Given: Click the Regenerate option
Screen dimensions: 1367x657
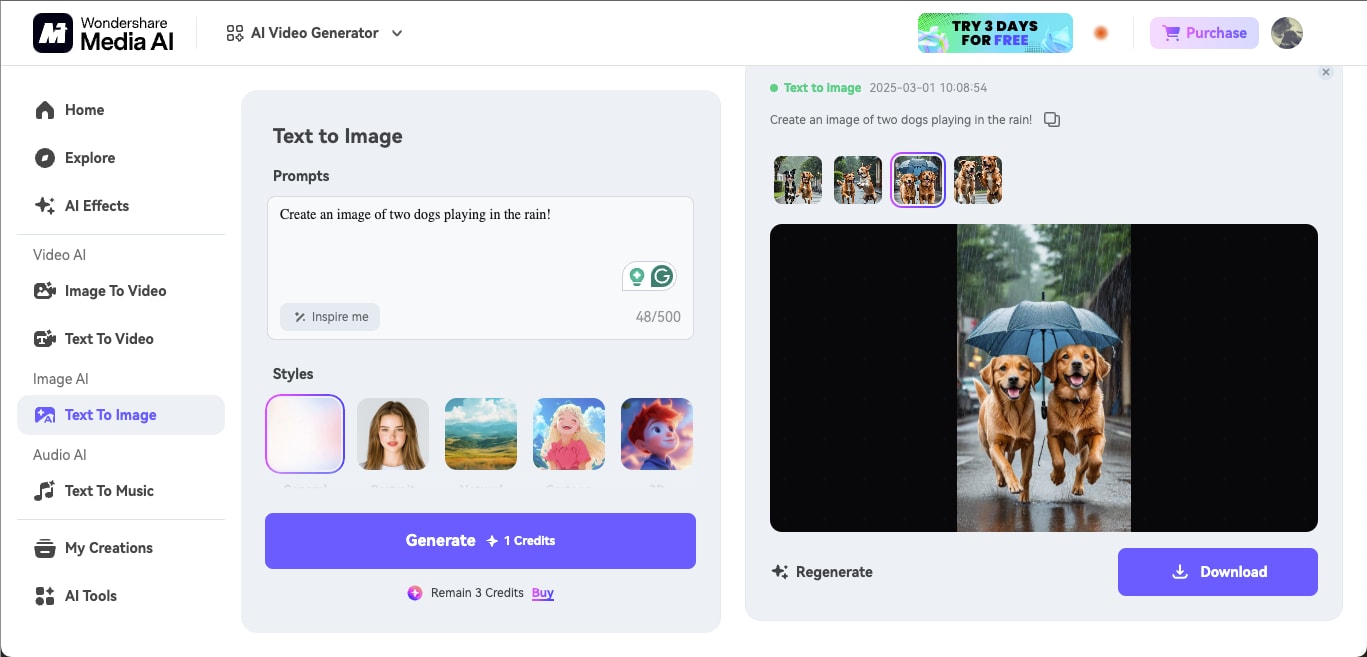Looking at the screenshot, I should tap(822, 571).
